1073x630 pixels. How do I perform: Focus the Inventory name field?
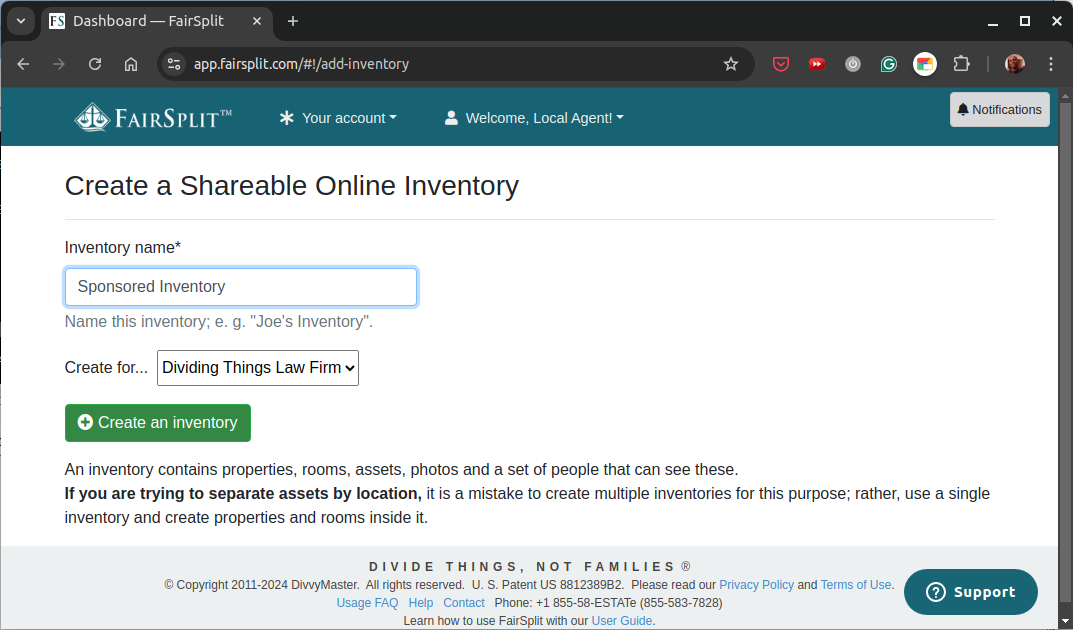tap(241, 287)
